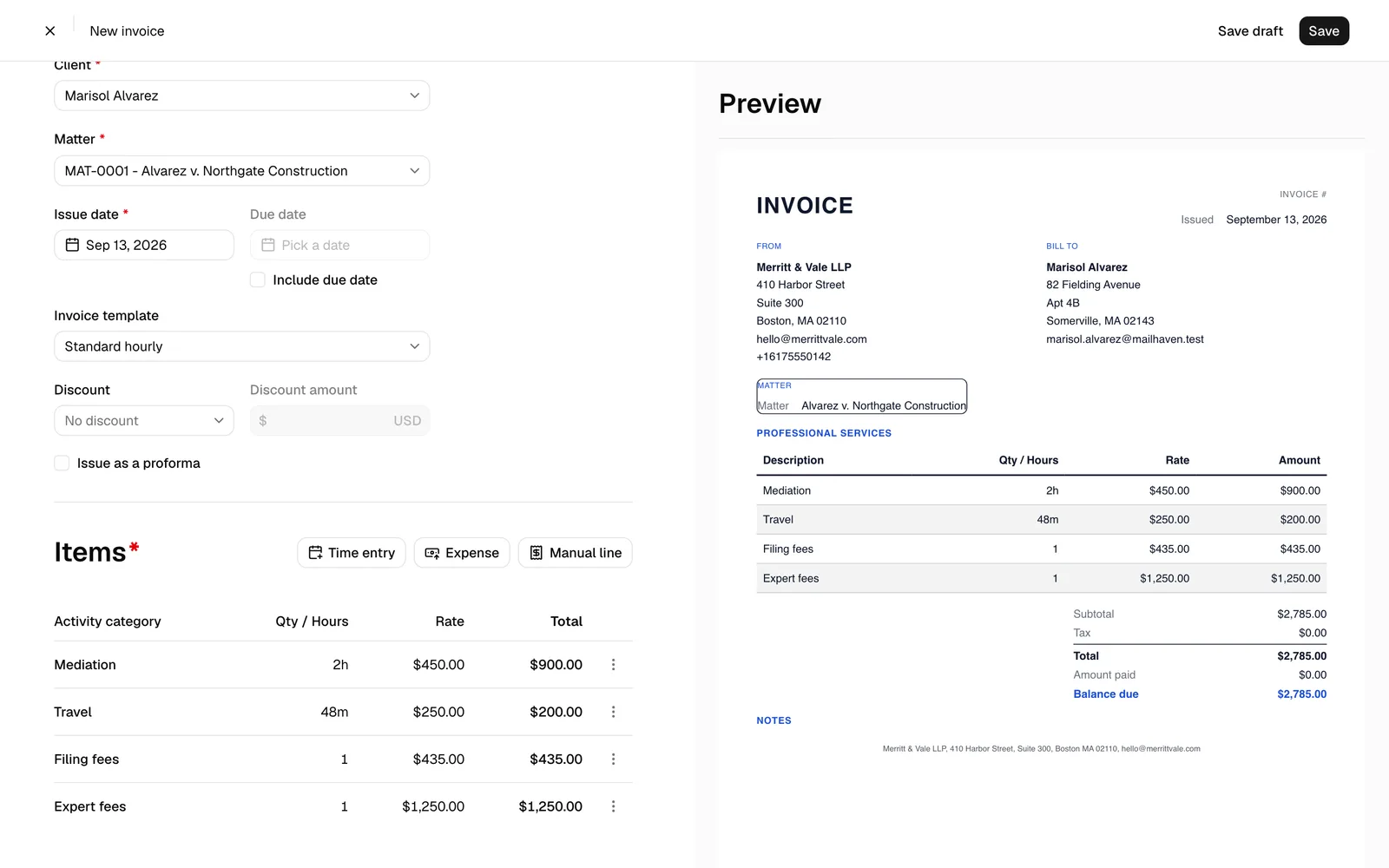Click the Activity category column header
1389x868 pixels.
108,621
